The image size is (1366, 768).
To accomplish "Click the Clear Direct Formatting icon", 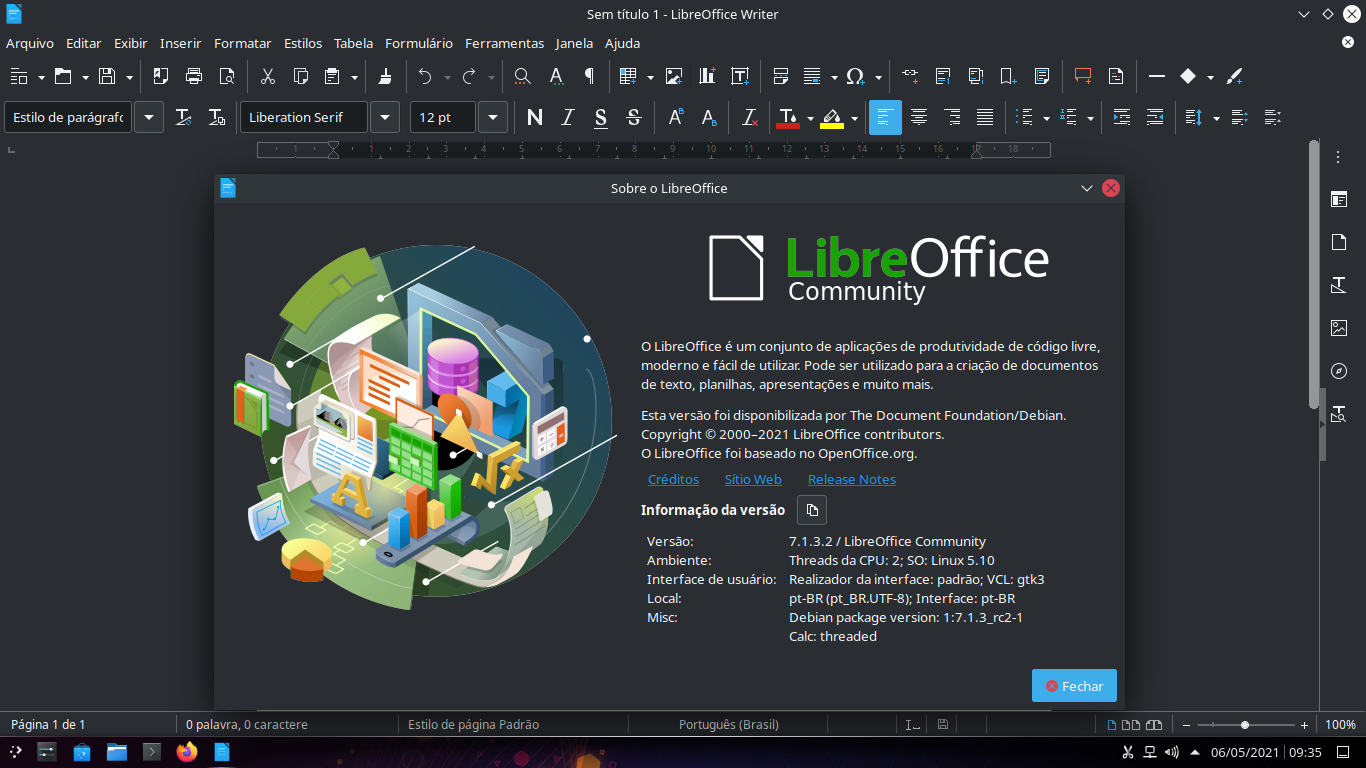I will point(750,118).
